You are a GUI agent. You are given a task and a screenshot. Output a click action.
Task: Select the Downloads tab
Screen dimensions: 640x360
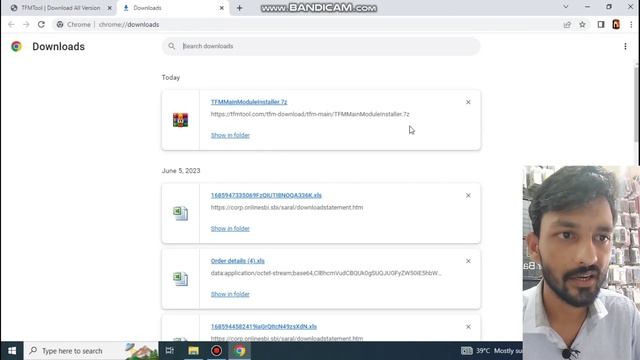point(173,8)
